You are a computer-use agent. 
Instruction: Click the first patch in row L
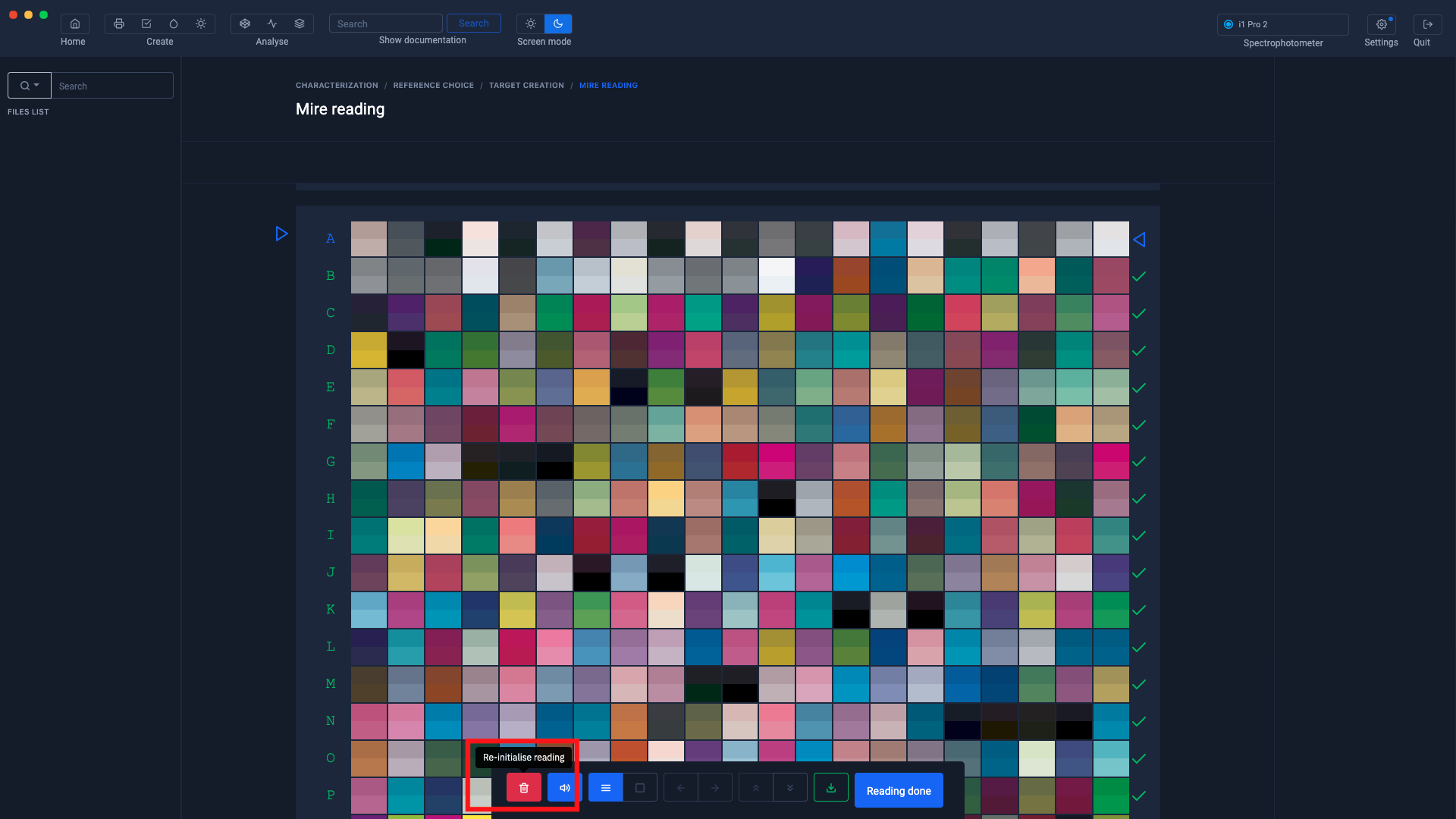[369, 647]
